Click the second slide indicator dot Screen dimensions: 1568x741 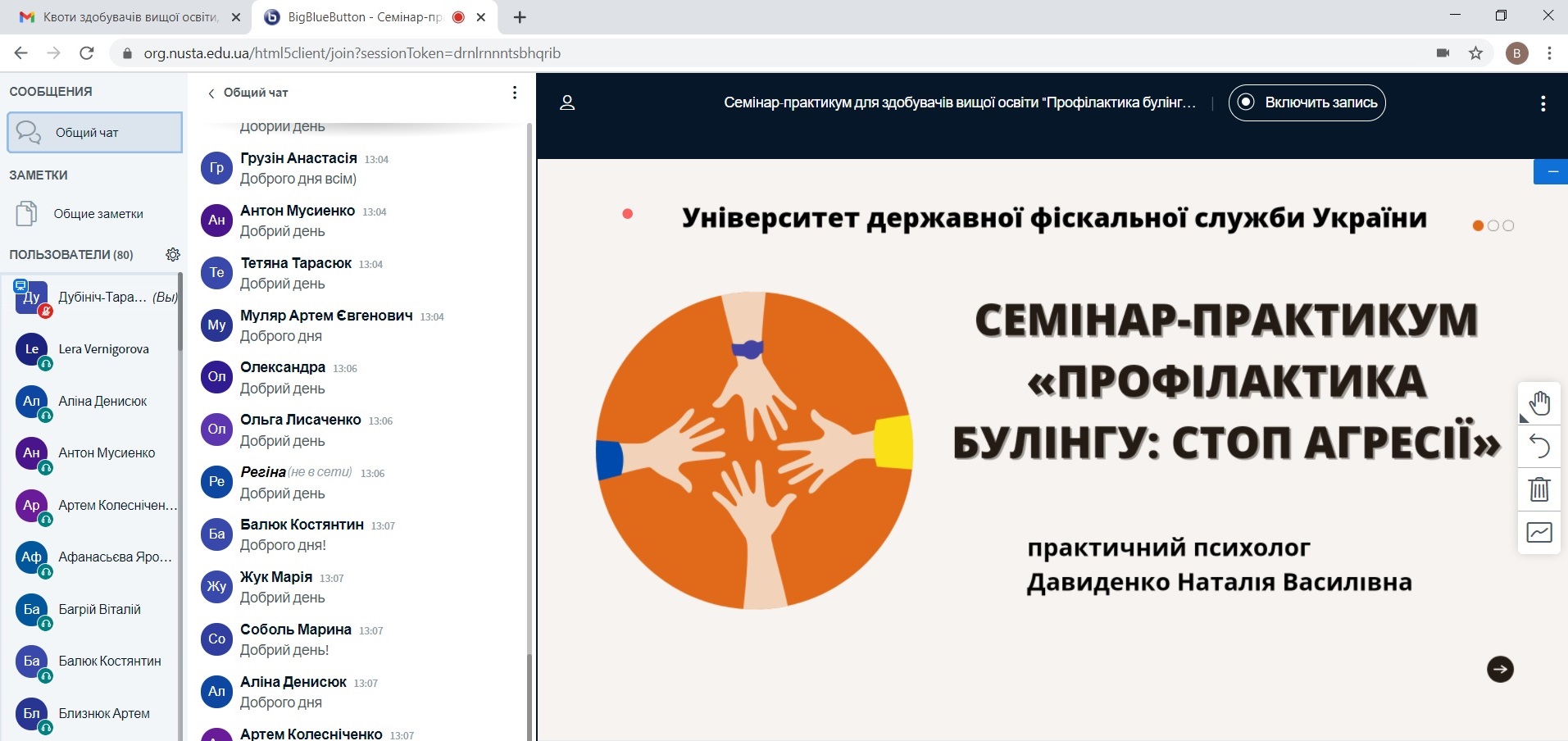(x=1493, y=225)
